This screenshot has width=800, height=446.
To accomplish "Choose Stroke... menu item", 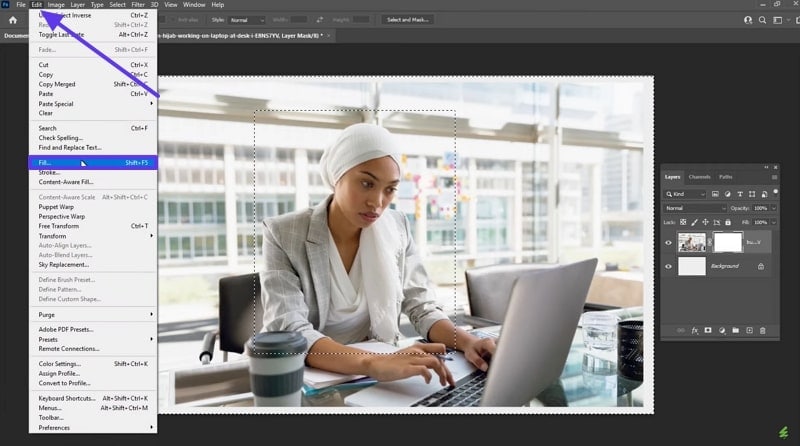I will click(93, 172).
